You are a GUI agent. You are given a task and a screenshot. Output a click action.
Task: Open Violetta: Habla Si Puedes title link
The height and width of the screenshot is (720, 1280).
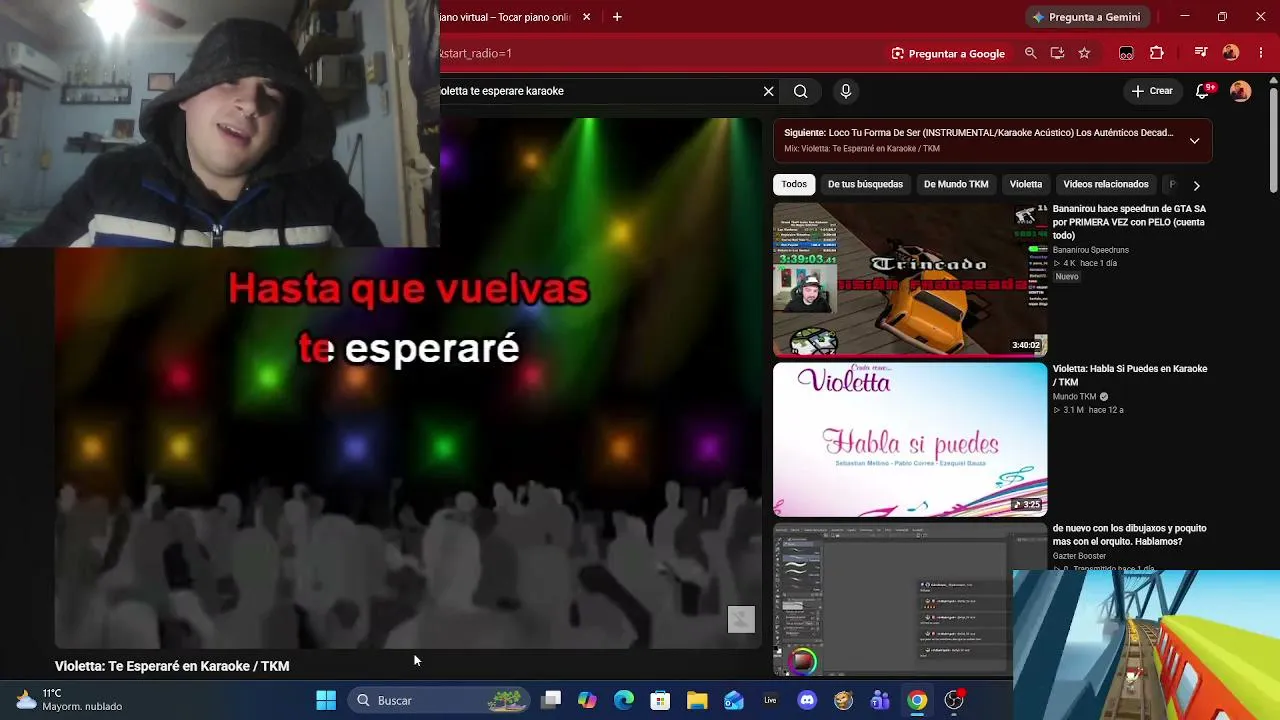tap(1130, 375)
